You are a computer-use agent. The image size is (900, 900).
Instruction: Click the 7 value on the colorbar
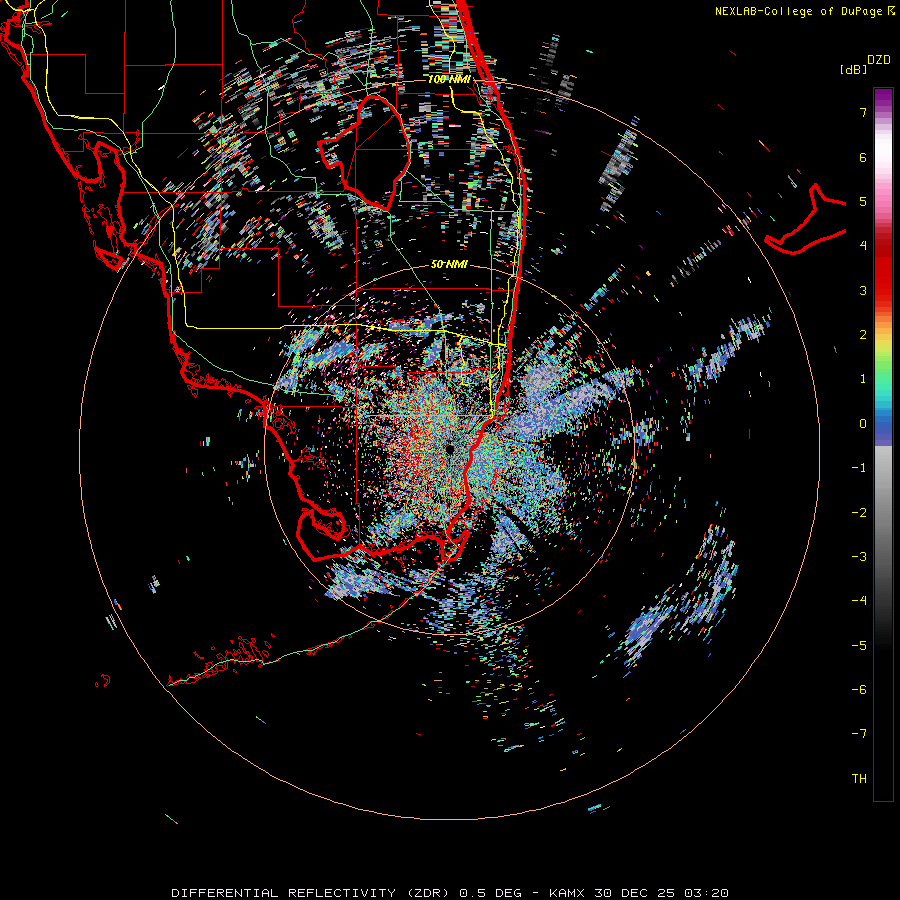tap(863, 112)
